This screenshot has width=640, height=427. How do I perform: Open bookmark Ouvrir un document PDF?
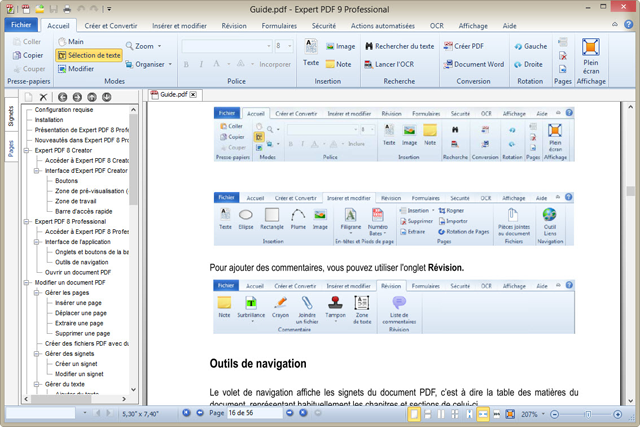pyautogui.click(x=78, y=272)
